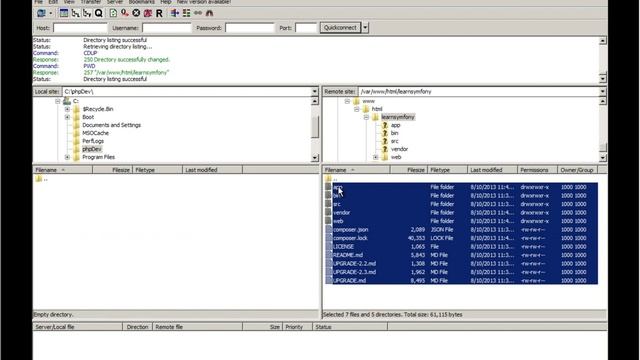640x360 pixels.
Task: Click the local tree scrollbar thumb
Action: 315,127
